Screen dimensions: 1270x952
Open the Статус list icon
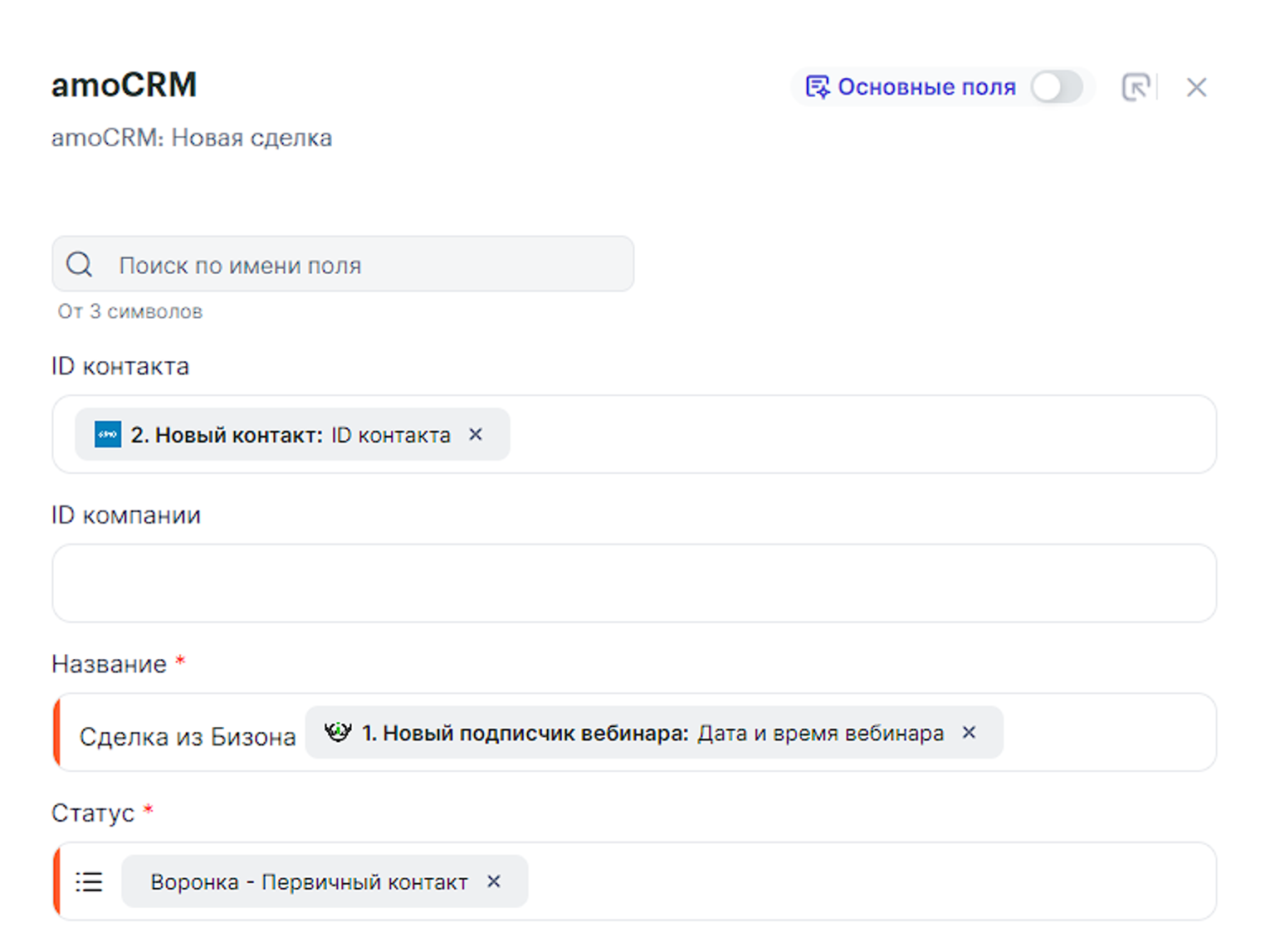(90, 881)
